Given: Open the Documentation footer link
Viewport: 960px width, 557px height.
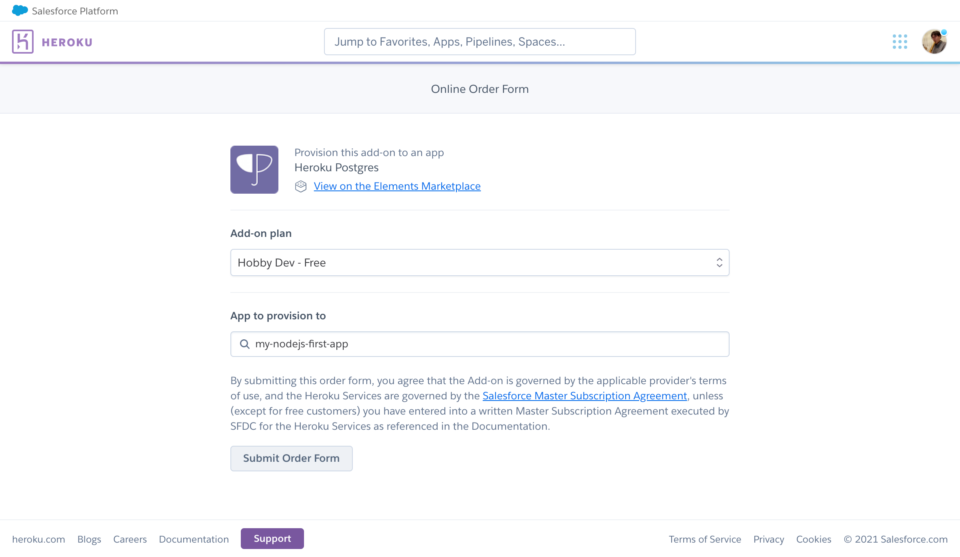Looking at the screenshot, I should pyautogui.click(x=193, y=539).
